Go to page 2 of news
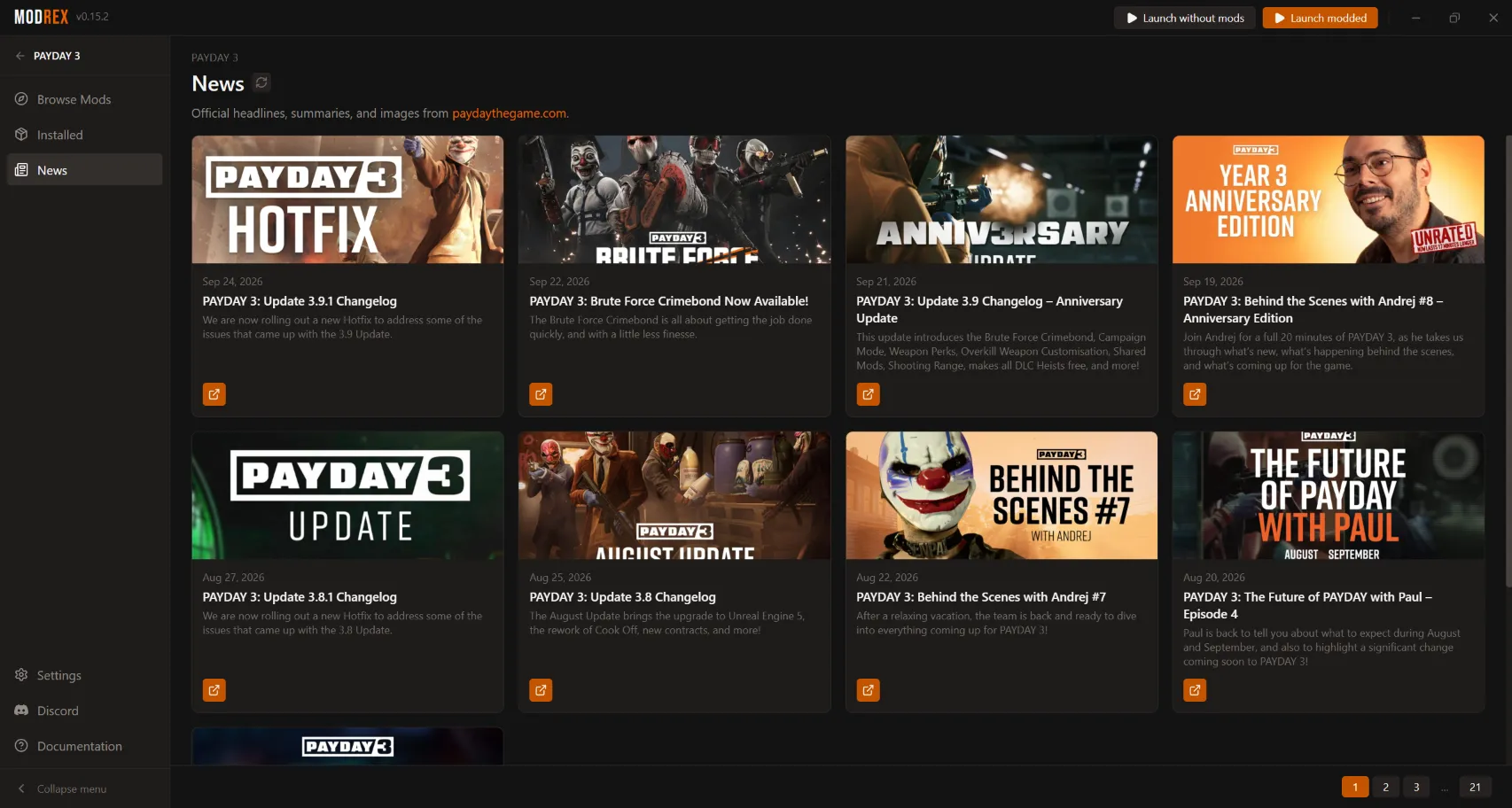The height and width of the screenshot is (808, 1512). [x=1386, y=787]
